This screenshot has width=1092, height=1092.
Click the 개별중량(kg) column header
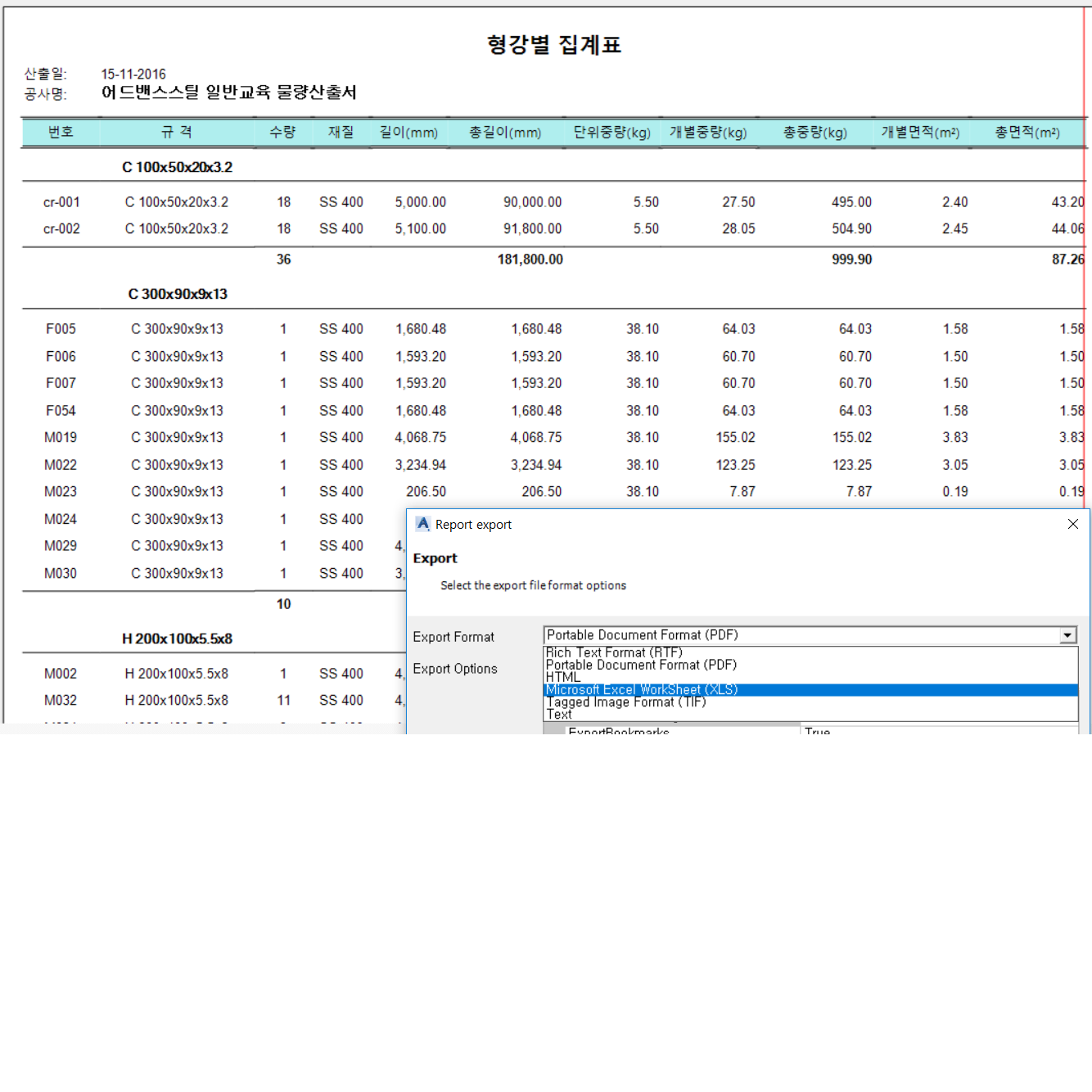pos(708,132)
